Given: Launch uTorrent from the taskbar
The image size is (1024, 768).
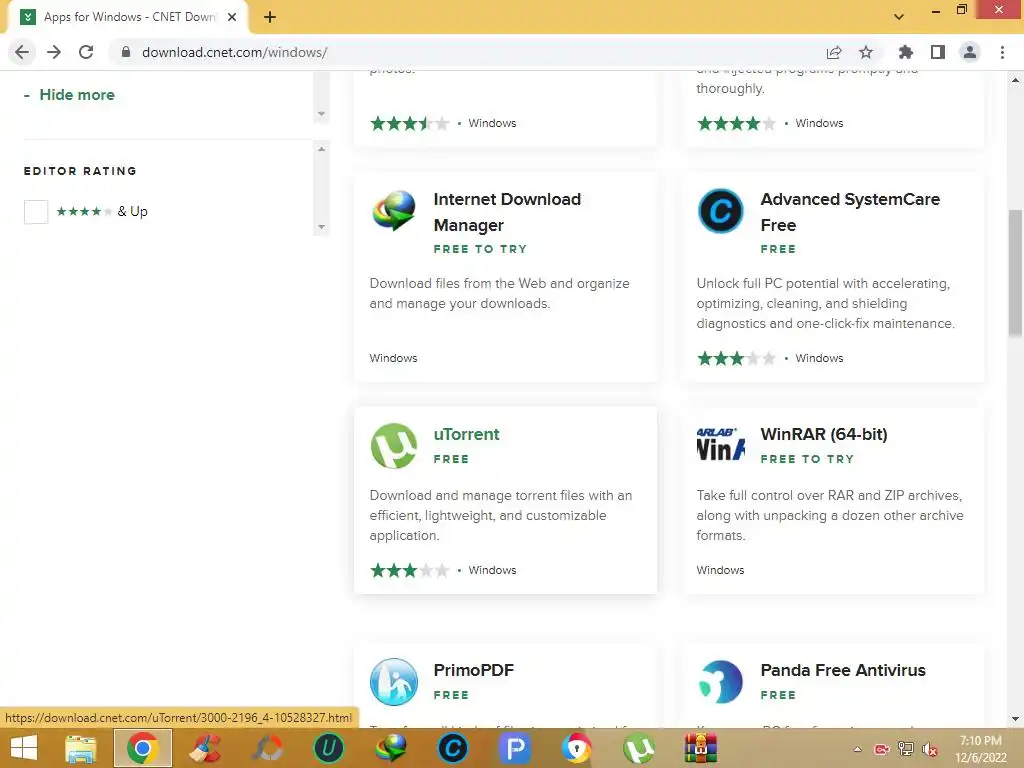Looking at the screenshot, I should [639, 748].
